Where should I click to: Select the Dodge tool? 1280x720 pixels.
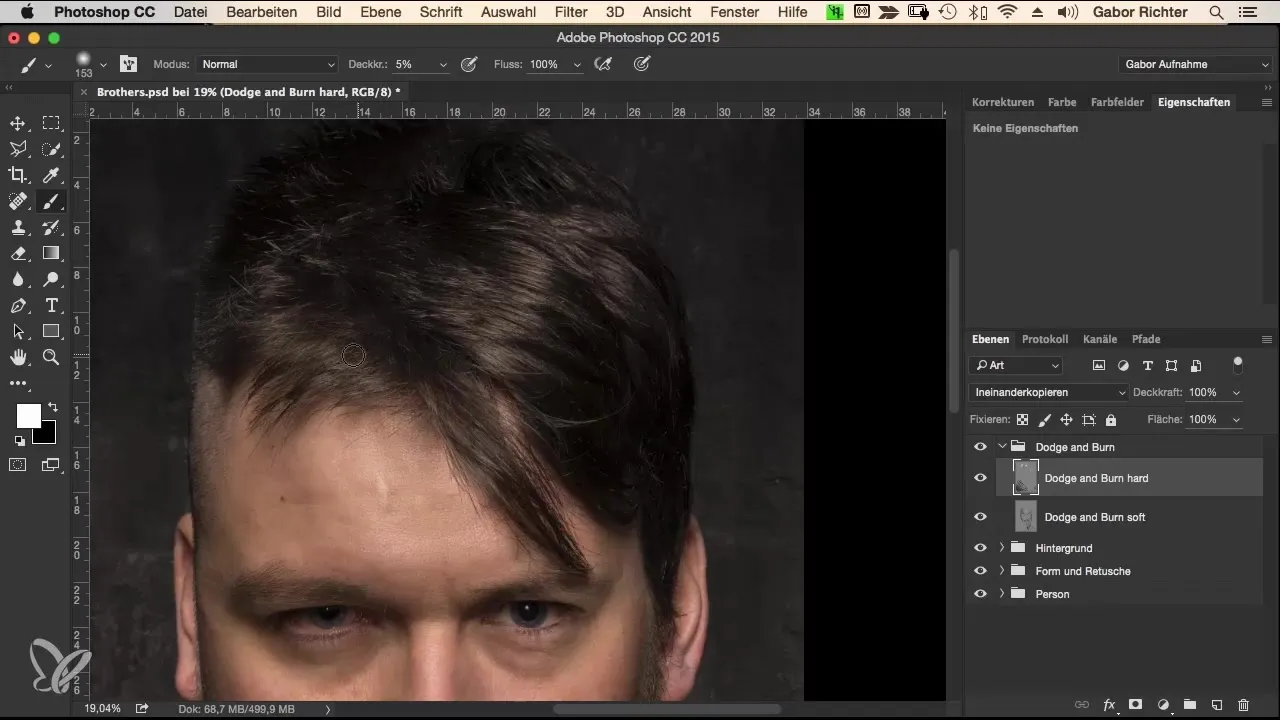pos(51,279)
